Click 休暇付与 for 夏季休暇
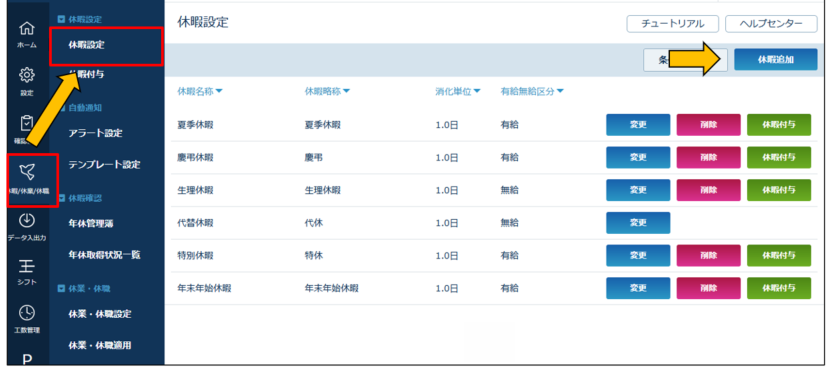 [x=779, y=125]
